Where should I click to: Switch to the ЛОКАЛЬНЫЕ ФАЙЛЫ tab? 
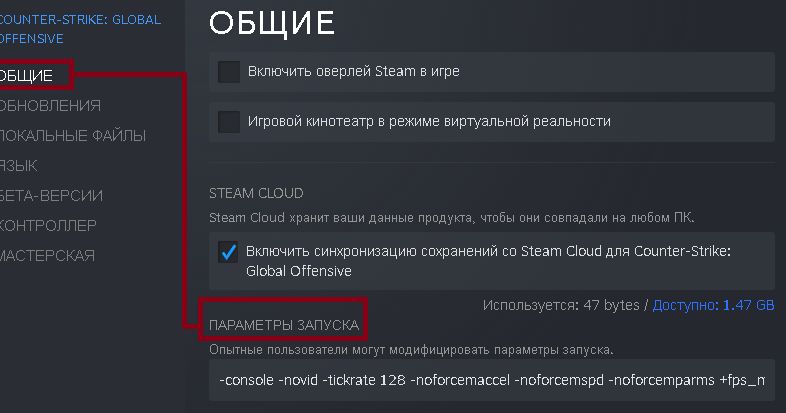click(72, 135)
